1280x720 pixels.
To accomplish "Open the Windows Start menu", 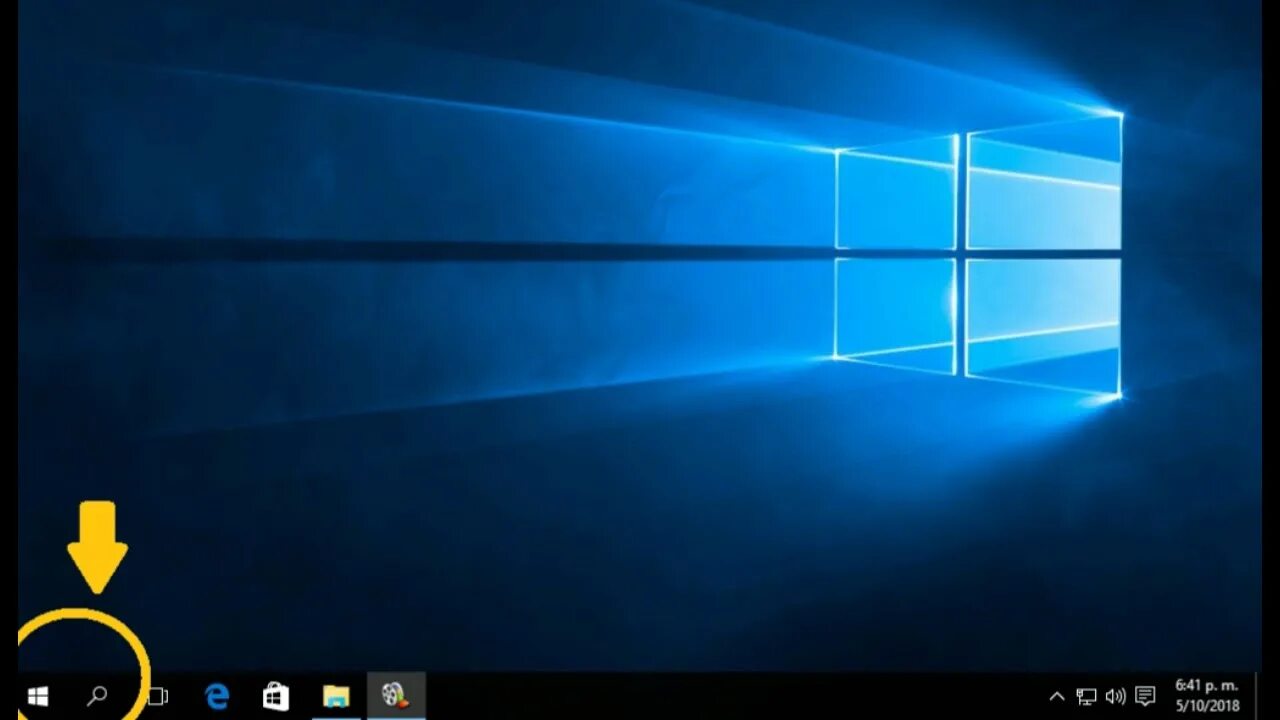I will [38, 697].
